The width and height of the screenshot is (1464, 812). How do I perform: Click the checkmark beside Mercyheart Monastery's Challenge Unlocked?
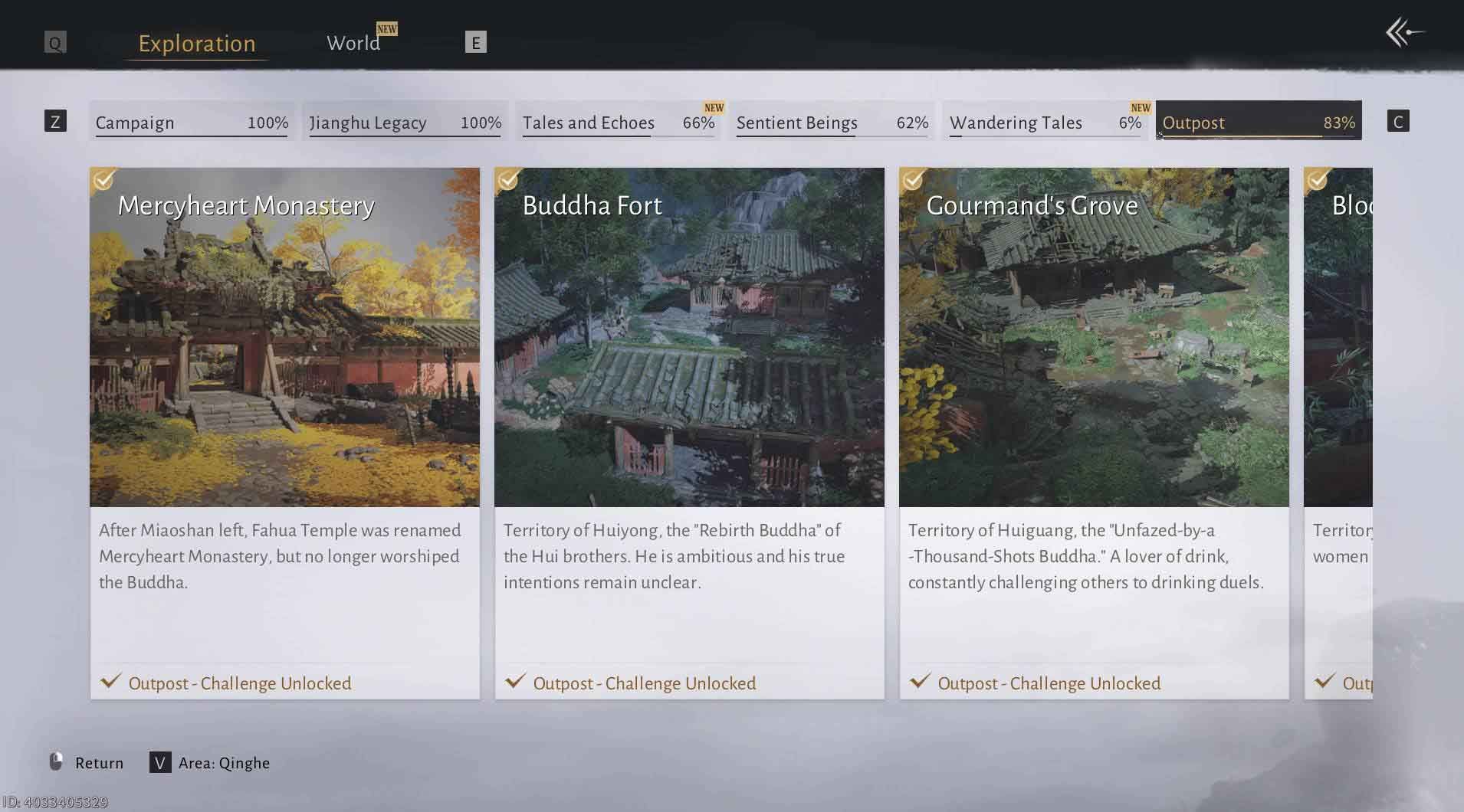click(111, 680)
